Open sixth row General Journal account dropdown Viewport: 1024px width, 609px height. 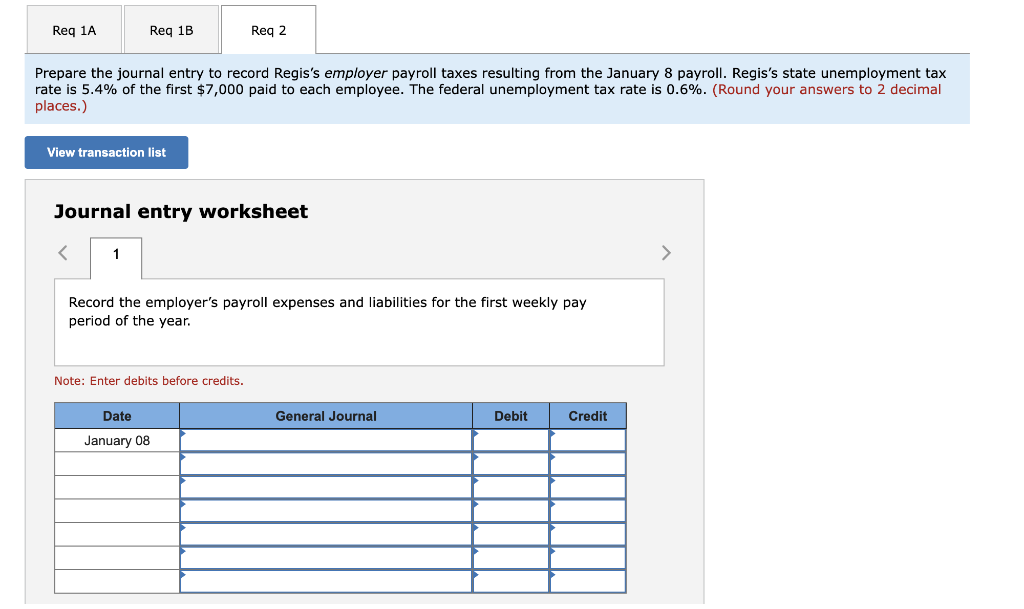tap(326, 557)
